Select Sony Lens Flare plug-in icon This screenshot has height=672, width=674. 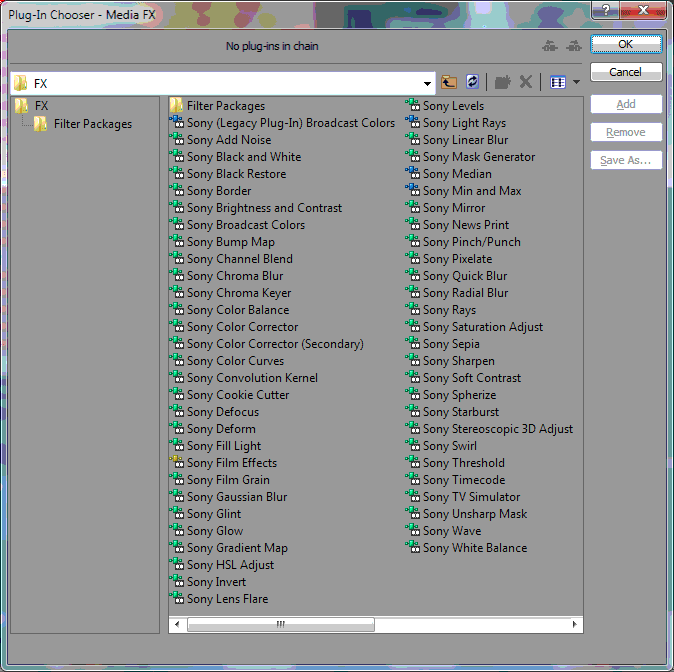tap(176, 598)
